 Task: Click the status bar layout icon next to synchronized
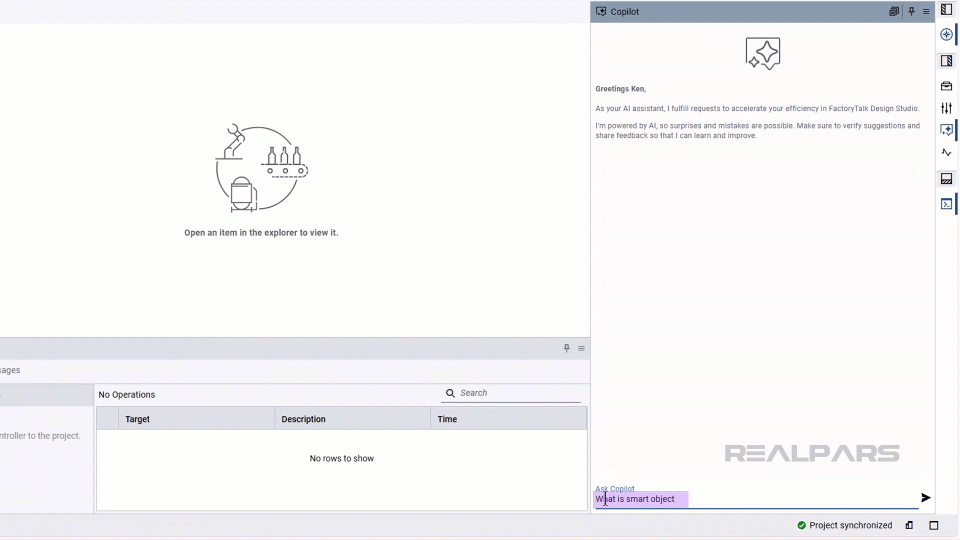909,525
